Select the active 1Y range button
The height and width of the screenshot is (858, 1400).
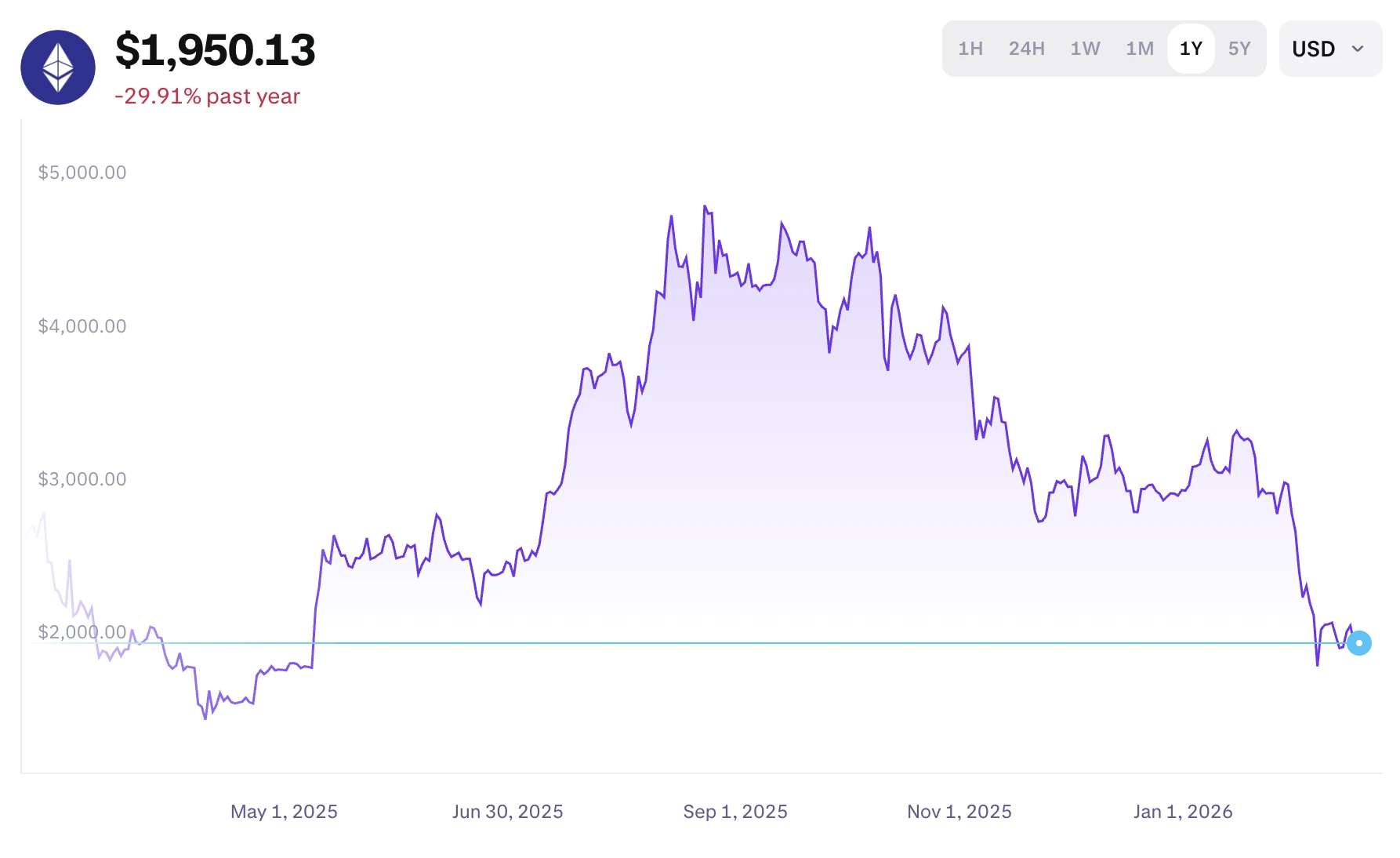1190,49
